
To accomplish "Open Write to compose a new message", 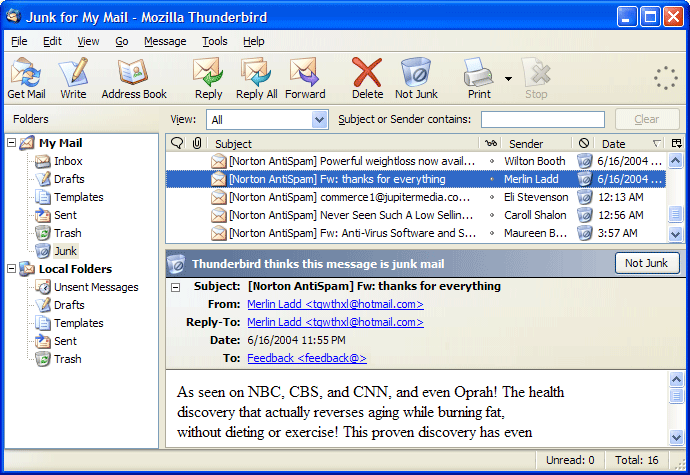I will [x=73, y=78].
